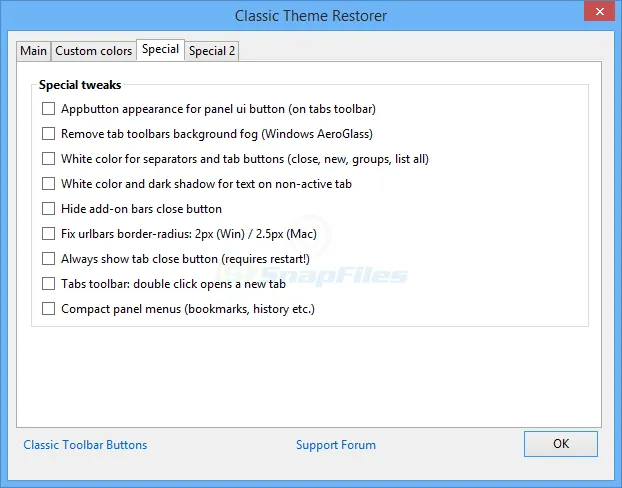Check Tabs toolbar double click opens new tab

point(48,284)
